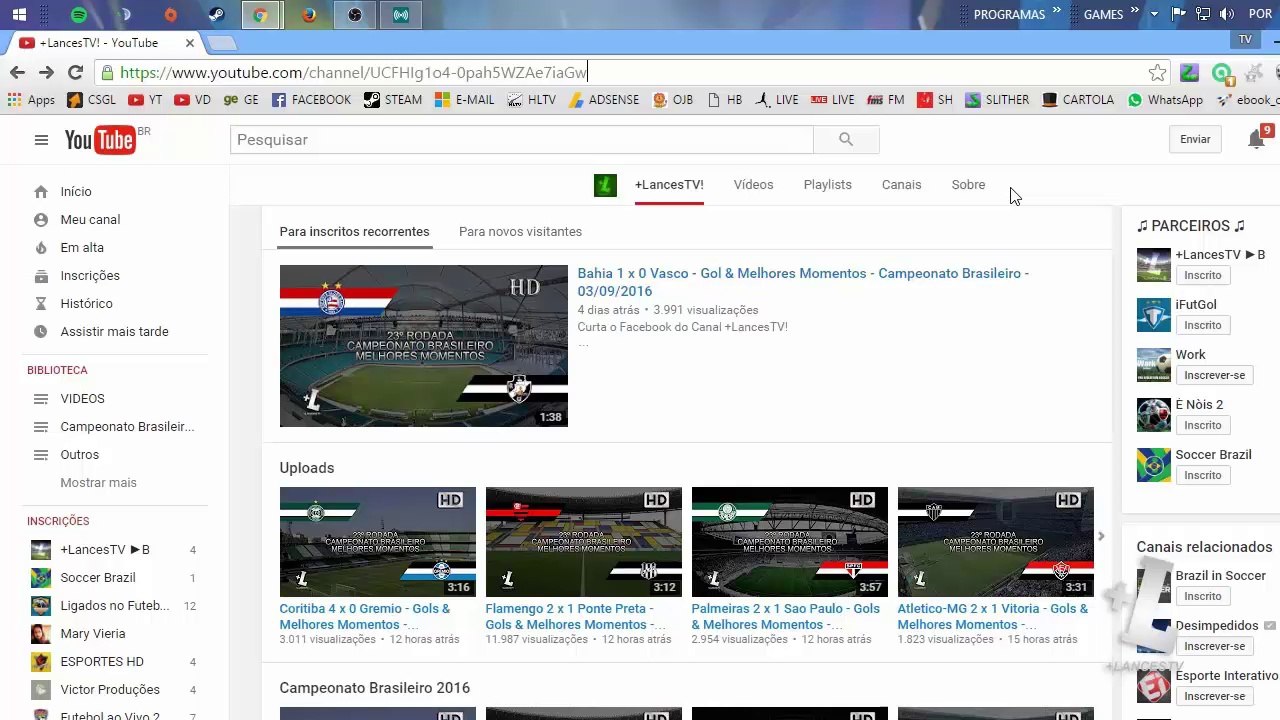Click Inscrito button under iFutGol
The width and height of the screenshot is (1280, 720).
(1203, 325)
